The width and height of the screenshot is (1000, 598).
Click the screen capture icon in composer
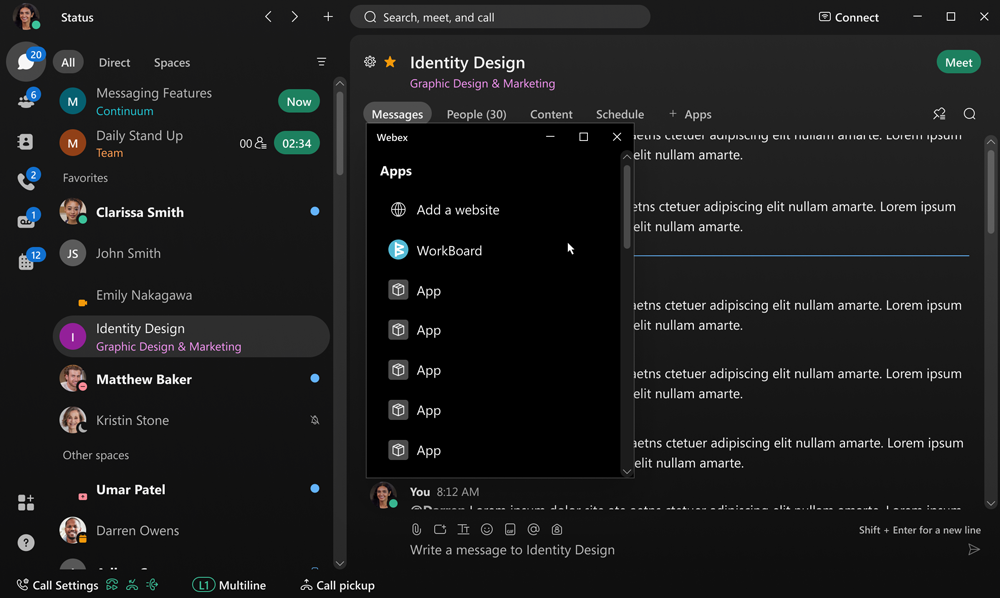[440, 529]
